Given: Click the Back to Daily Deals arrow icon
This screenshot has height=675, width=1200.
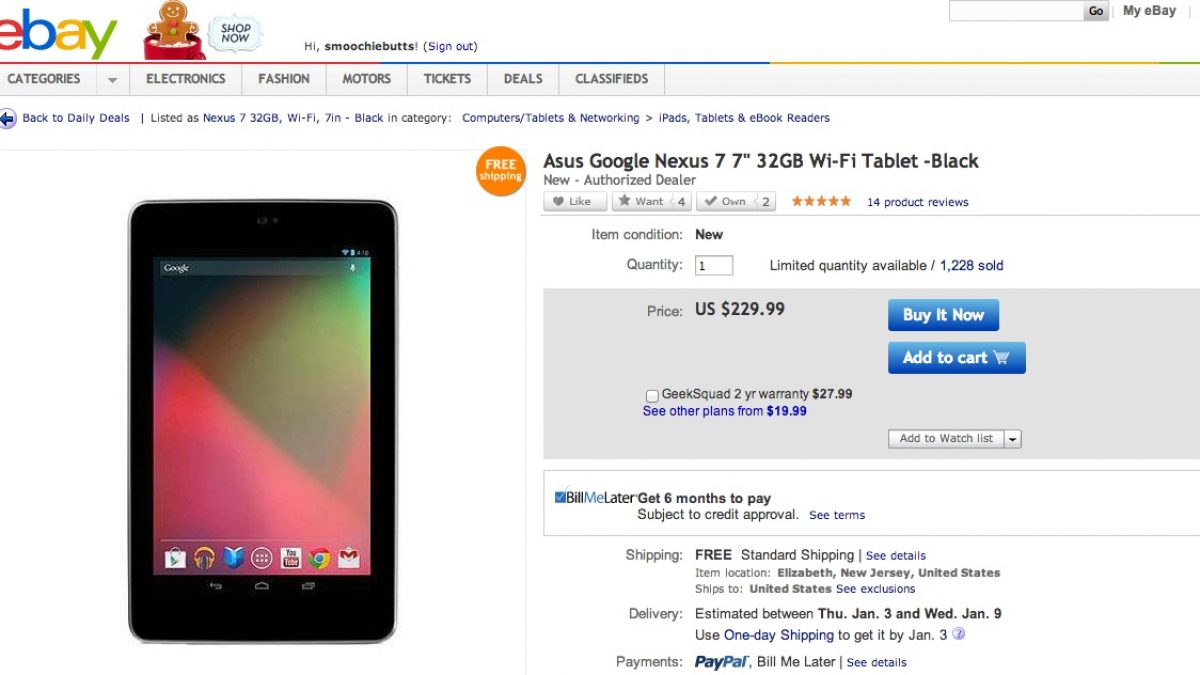Looking at the screenshot, I should (8, 119).
